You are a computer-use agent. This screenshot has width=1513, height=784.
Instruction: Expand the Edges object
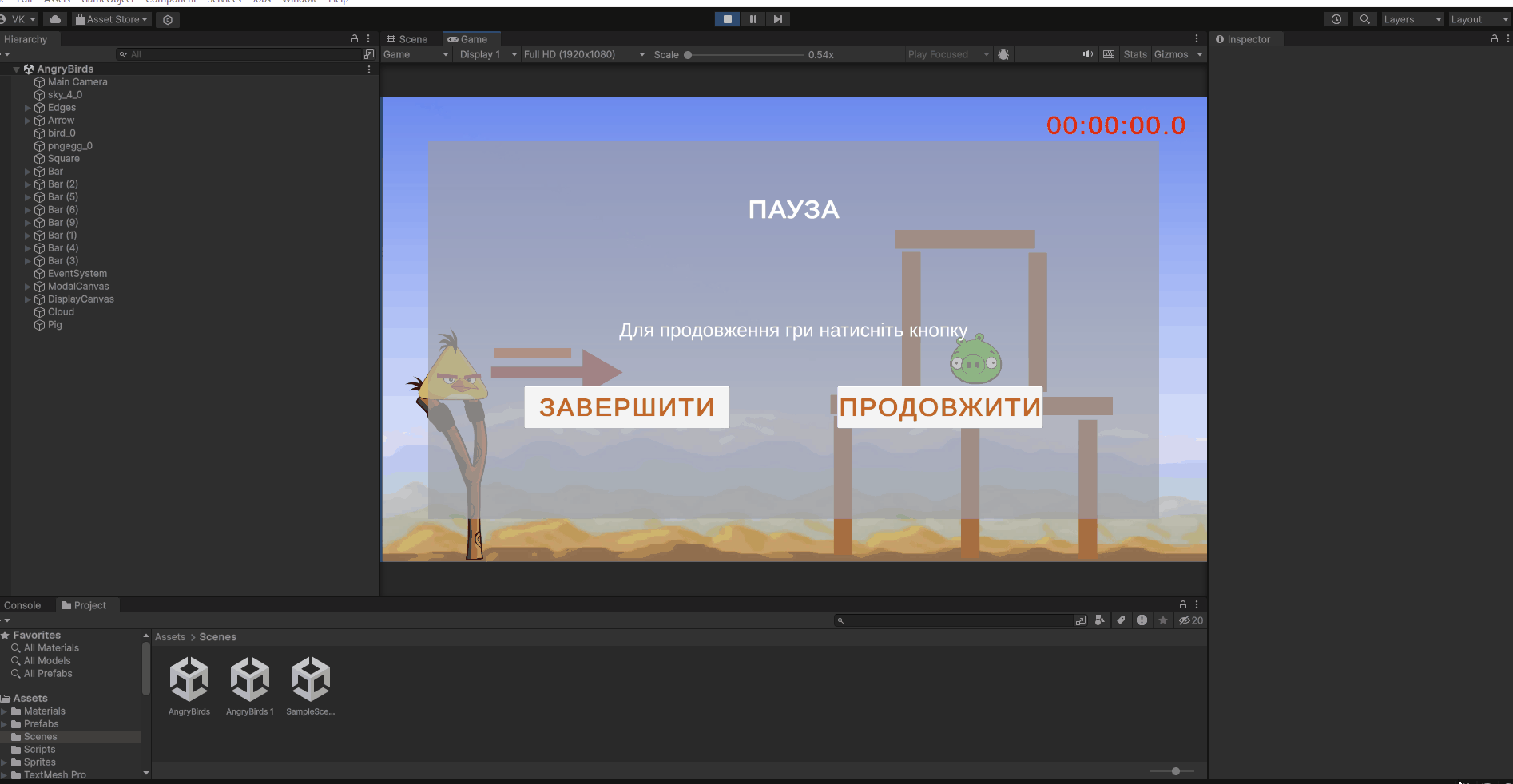pyautogui.click(x=27, y=108)
